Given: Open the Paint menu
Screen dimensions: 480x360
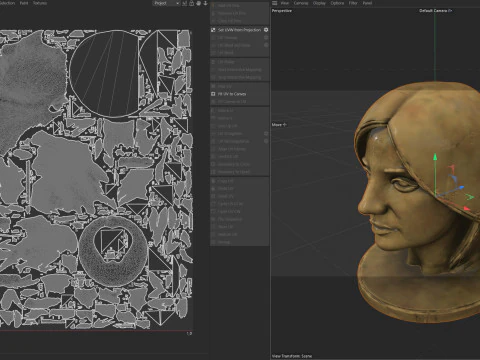Looking at the screenshot, I should pyautogui.click(x=24, y=3).
